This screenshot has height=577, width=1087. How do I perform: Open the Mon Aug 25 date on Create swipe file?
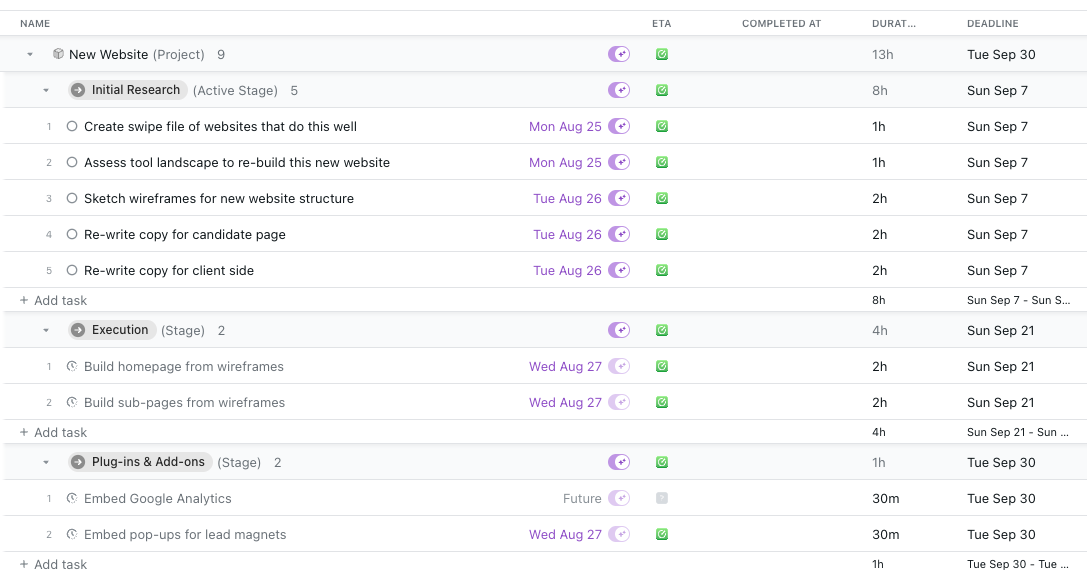coord(565,126)
